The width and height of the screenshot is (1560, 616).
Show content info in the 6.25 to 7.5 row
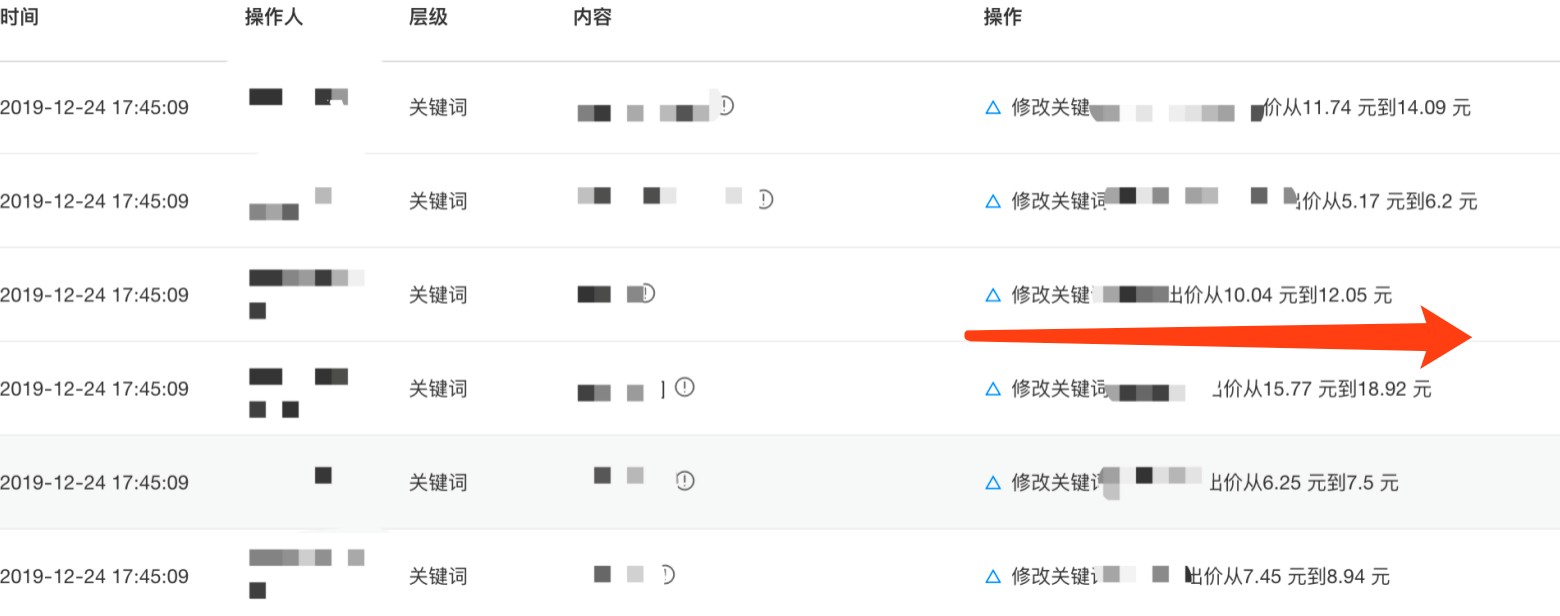(x=684, y=481)
